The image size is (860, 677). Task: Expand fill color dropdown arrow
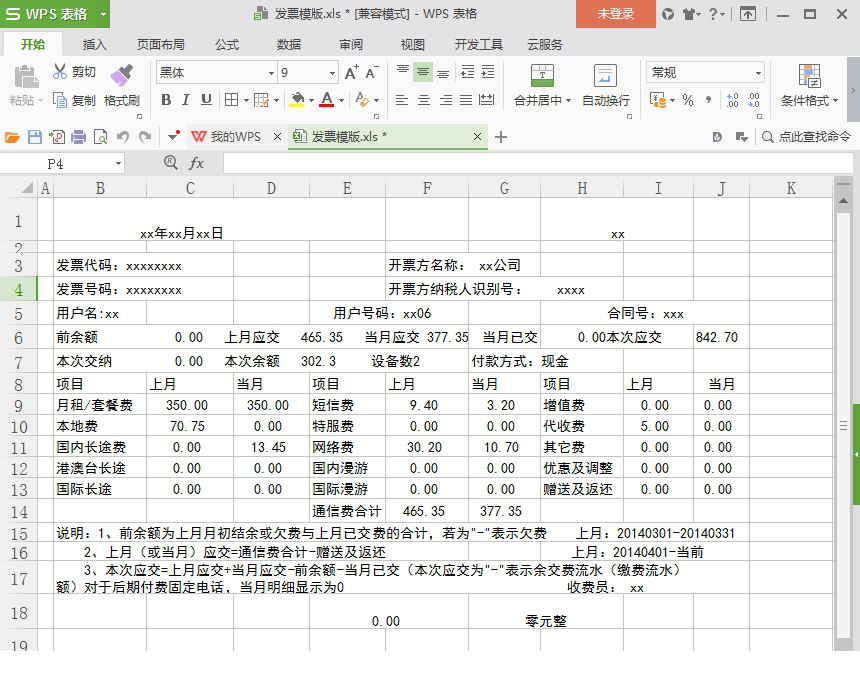click(311, 100)
